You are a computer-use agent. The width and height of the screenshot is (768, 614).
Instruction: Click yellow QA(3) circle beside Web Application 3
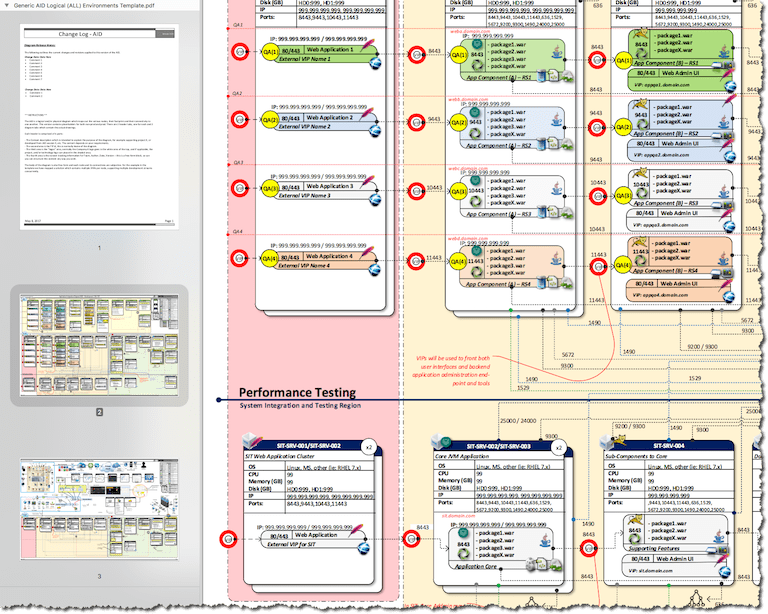click(270, 188)
